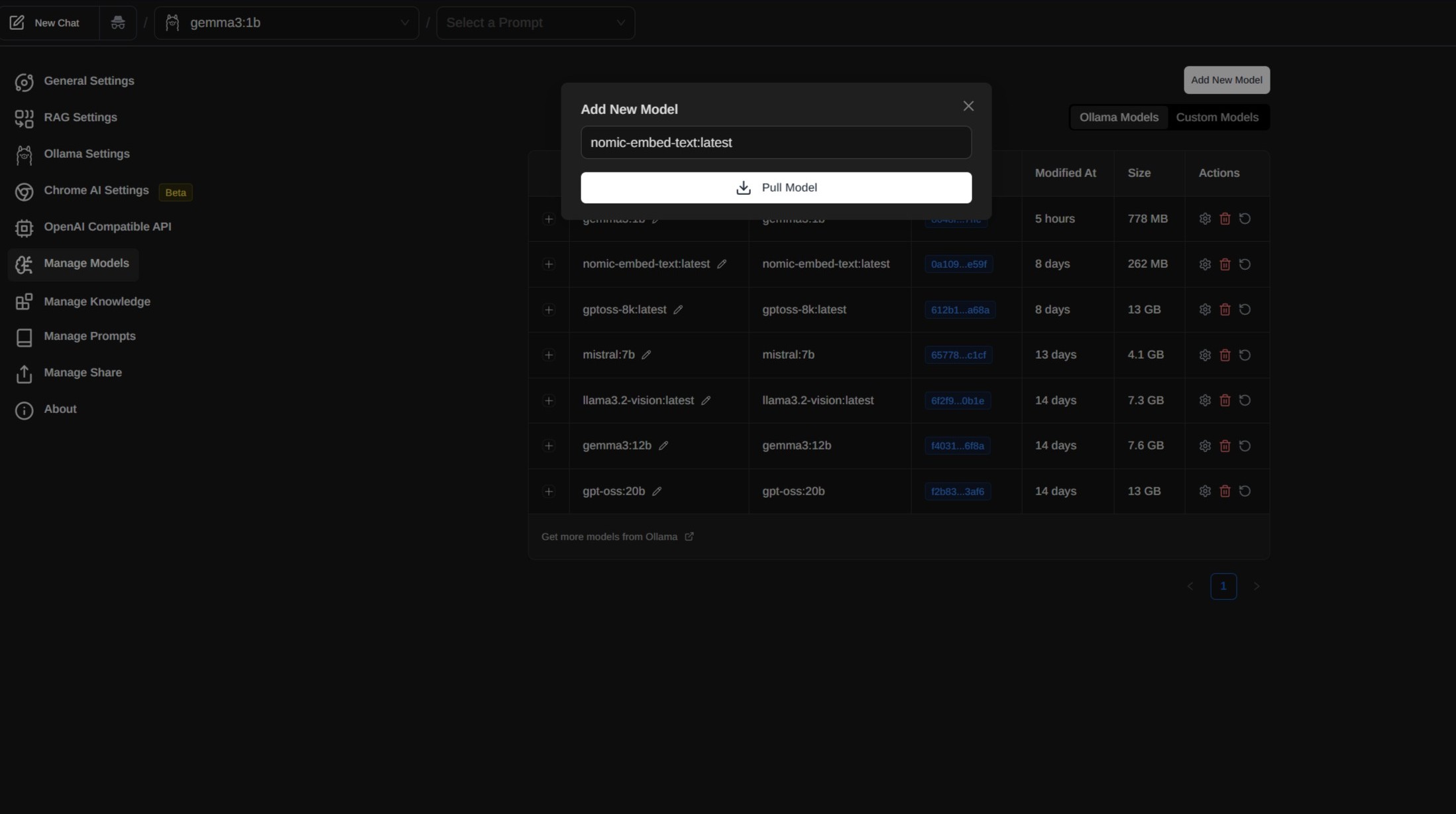This screenshot has width=1456, height=814.
Task: Go to the next page arrow
Action: [1257, 587]
